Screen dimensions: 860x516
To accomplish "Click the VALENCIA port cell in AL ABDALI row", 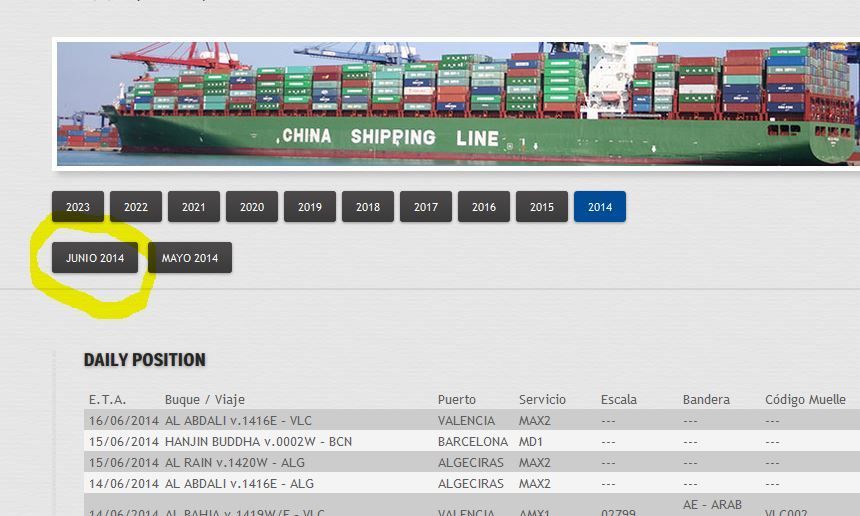I will (x=466, y=421).
